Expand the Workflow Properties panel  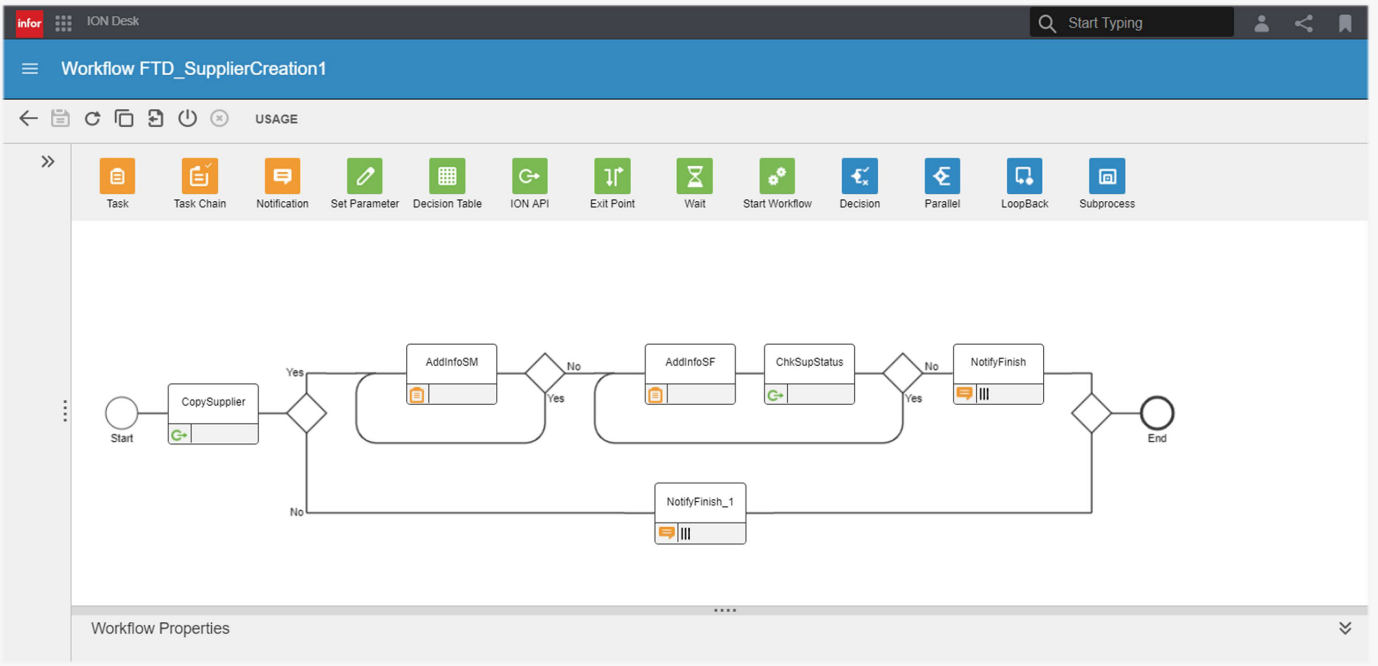[1345, 628]
